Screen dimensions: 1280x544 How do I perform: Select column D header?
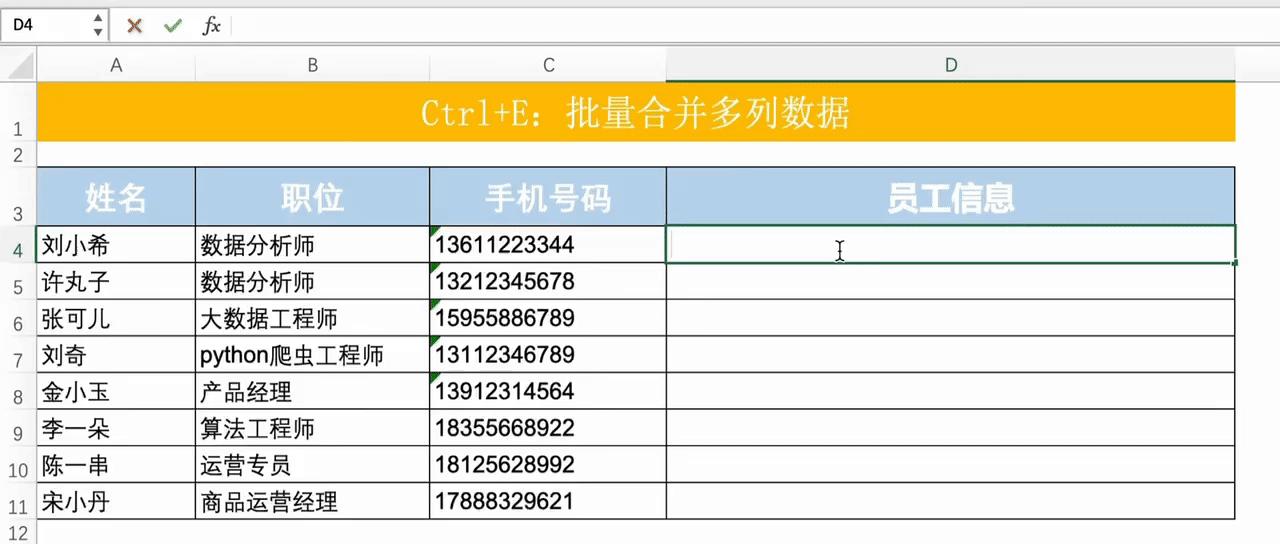point(951,66)
